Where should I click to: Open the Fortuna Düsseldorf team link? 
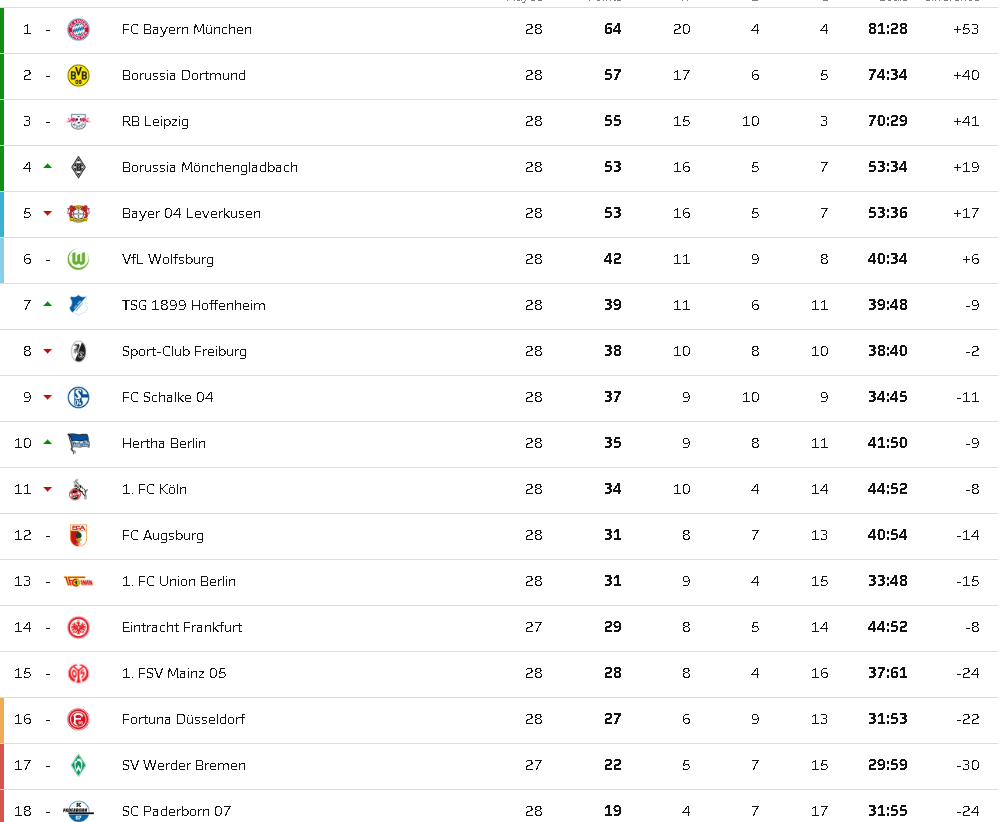tap(183, 720)
